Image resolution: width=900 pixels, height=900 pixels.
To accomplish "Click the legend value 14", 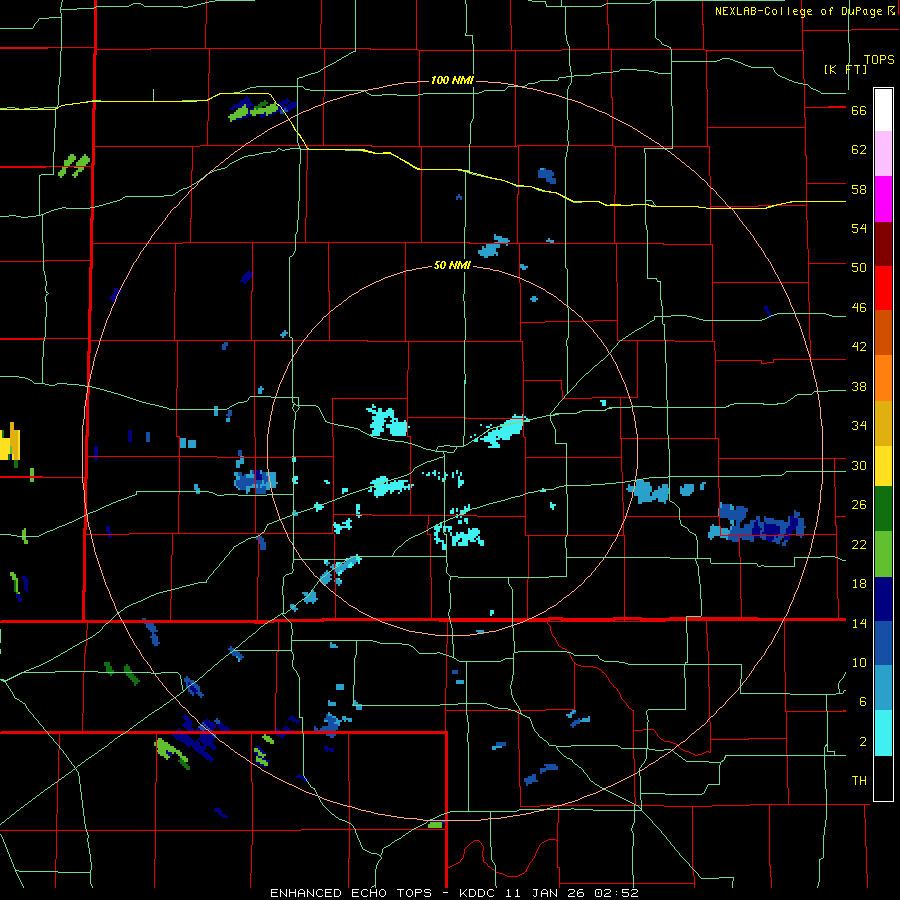I will click(x=859, y=623).
